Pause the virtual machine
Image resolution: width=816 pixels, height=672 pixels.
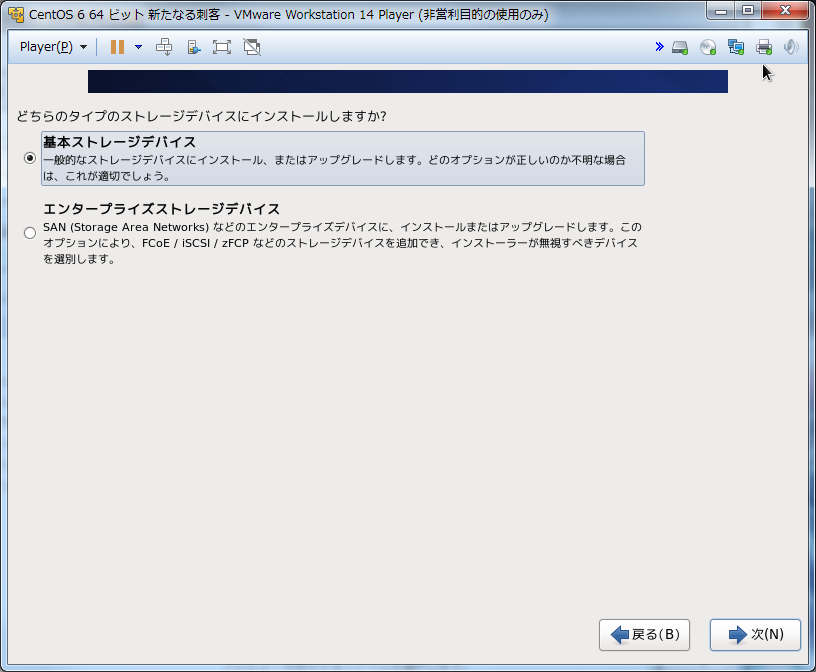[117, 47]
